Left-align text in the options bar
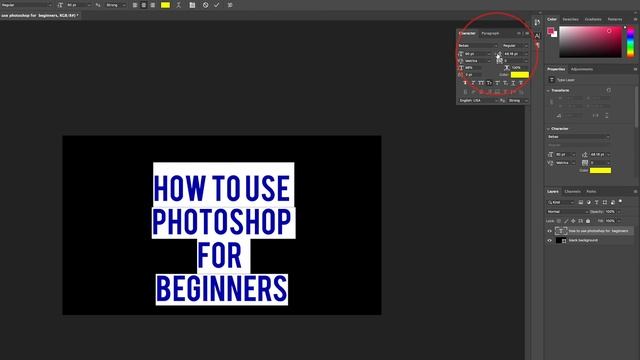Viewport: 640px width, 360px height. tap(135, 5)
